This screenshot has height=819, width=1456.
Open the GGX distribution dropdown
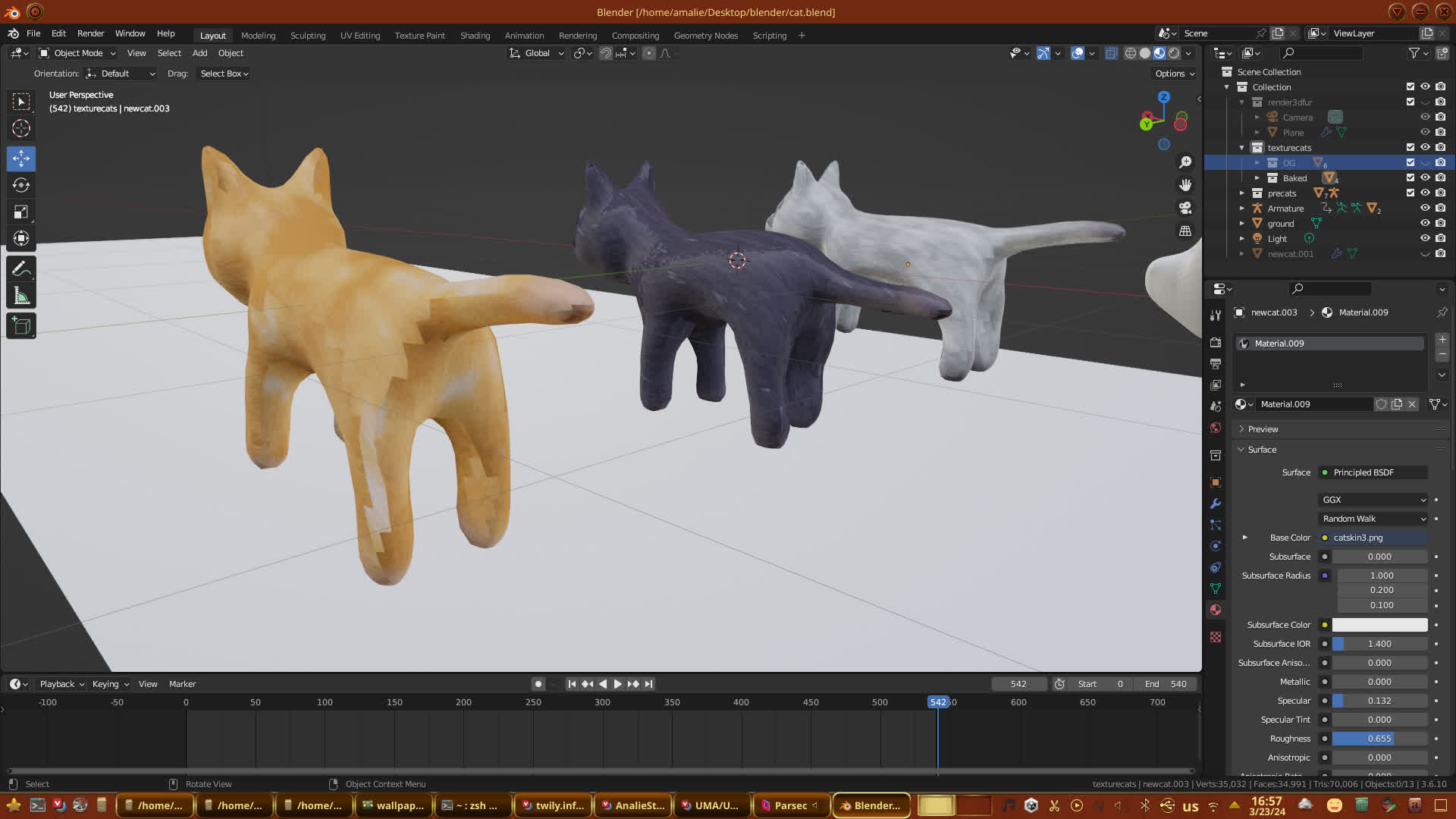(x=1373, y=500)
